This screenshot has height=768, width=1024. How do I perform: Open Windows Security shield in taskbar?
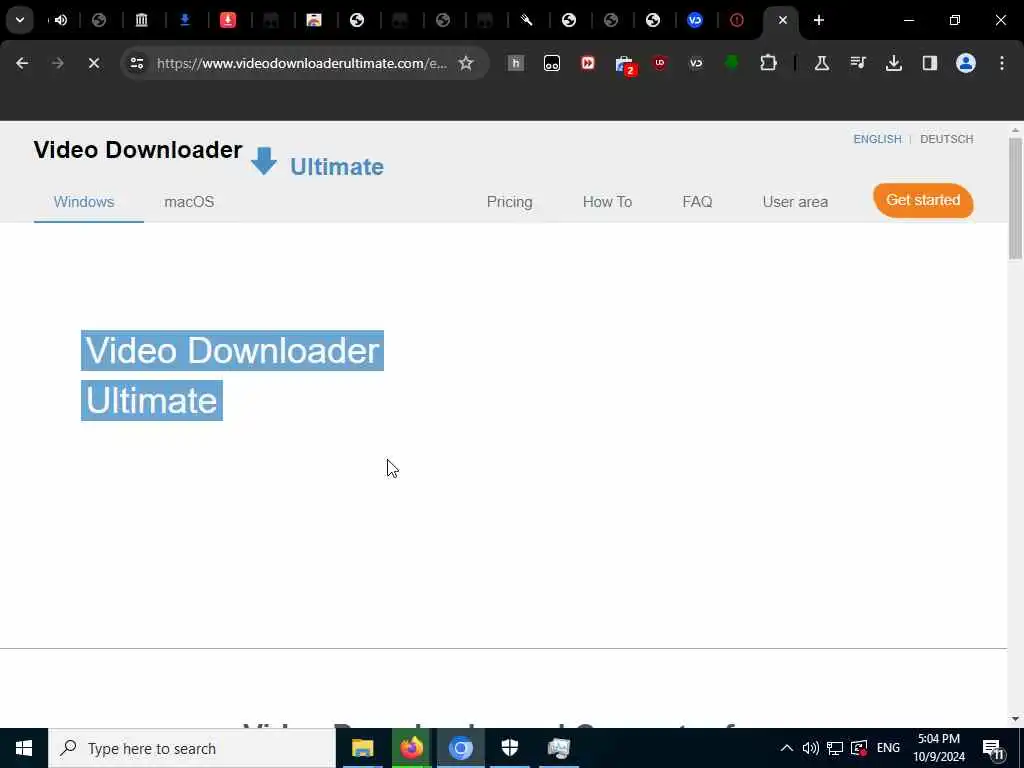coord(509,748)
